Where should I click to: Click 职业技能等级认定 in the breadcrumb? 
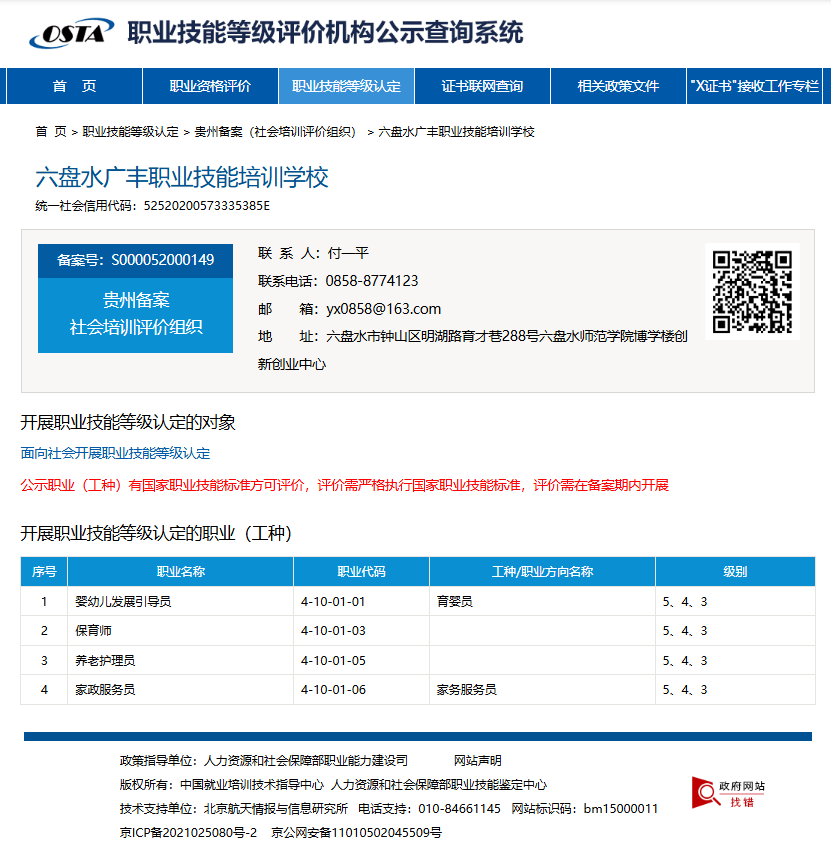(130, 132)
